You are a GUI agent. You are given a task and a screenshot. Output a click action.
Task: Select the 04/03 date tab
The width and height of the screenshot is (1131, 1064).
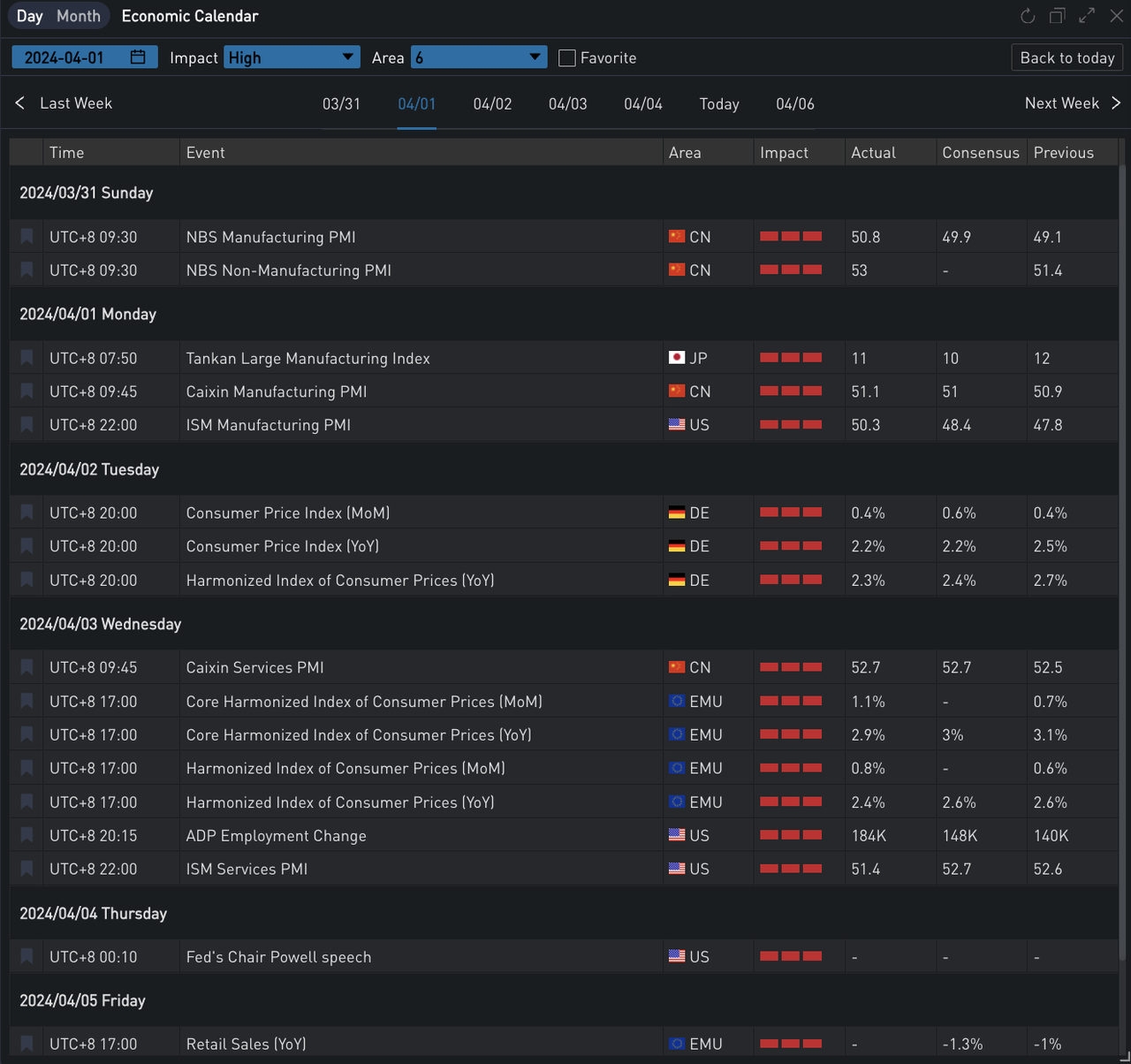tap(567, 104)
